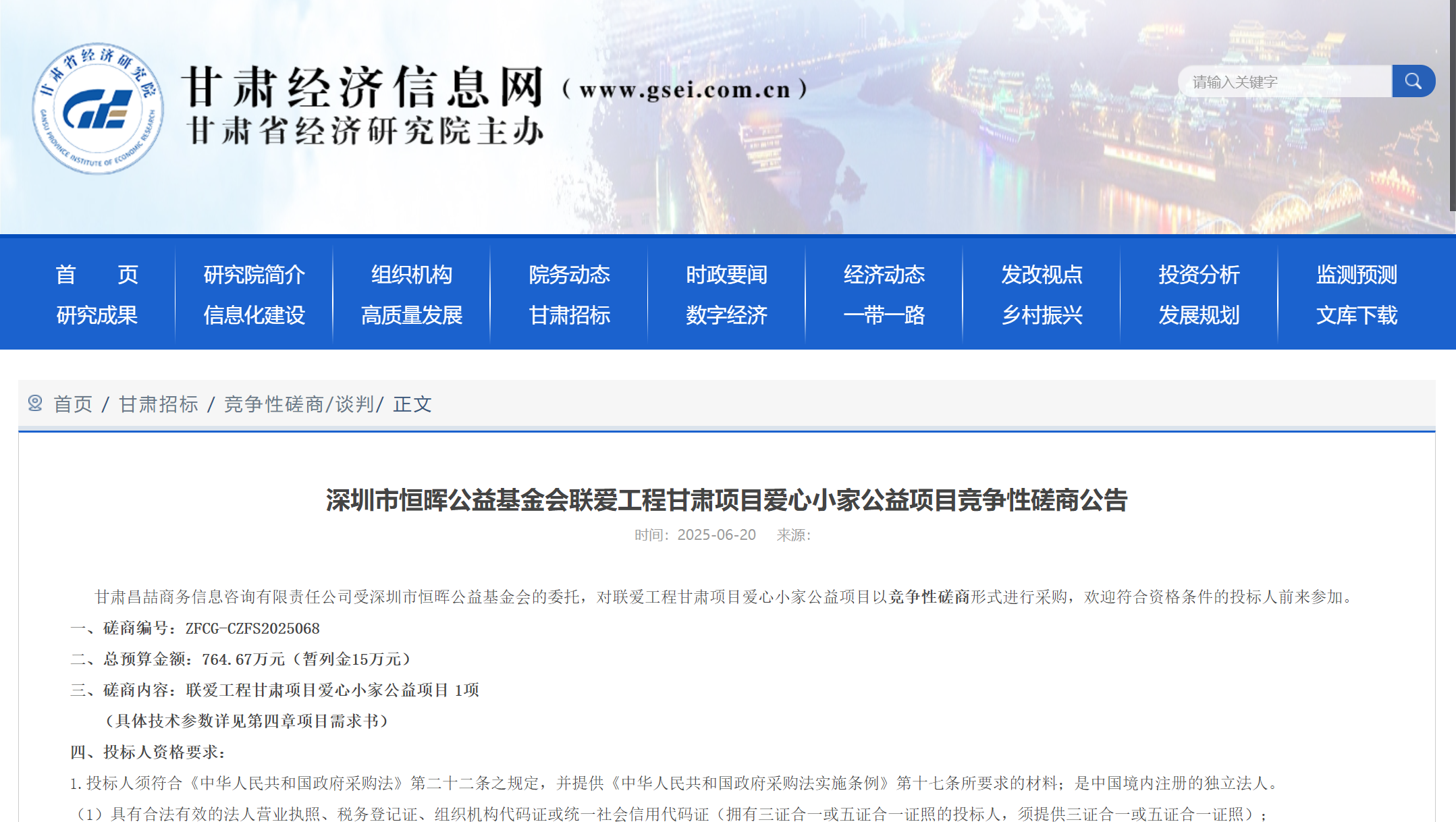Click the blue search magnifier button

point(1413,81)
